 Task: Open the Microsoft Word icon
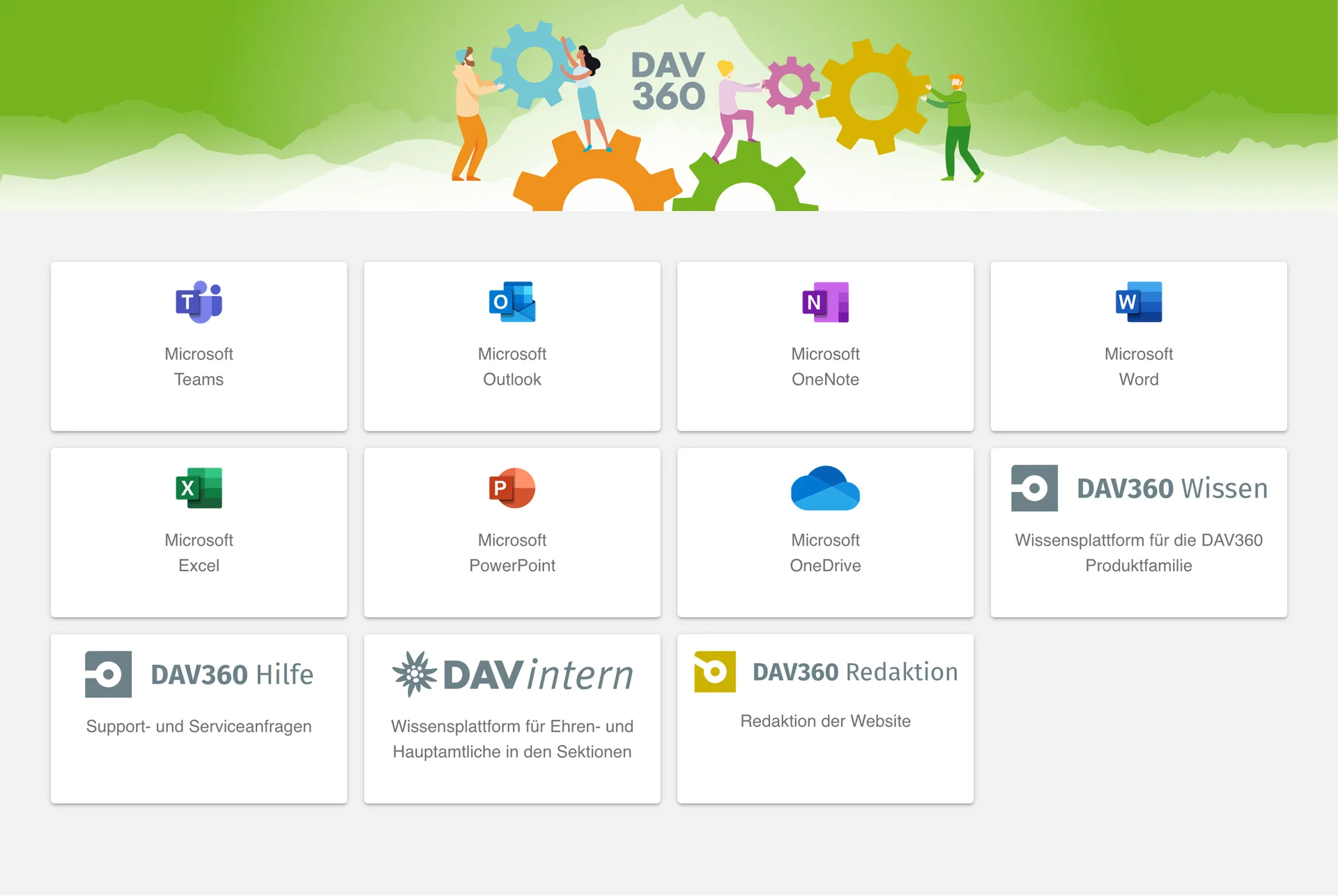point(1139,302)
